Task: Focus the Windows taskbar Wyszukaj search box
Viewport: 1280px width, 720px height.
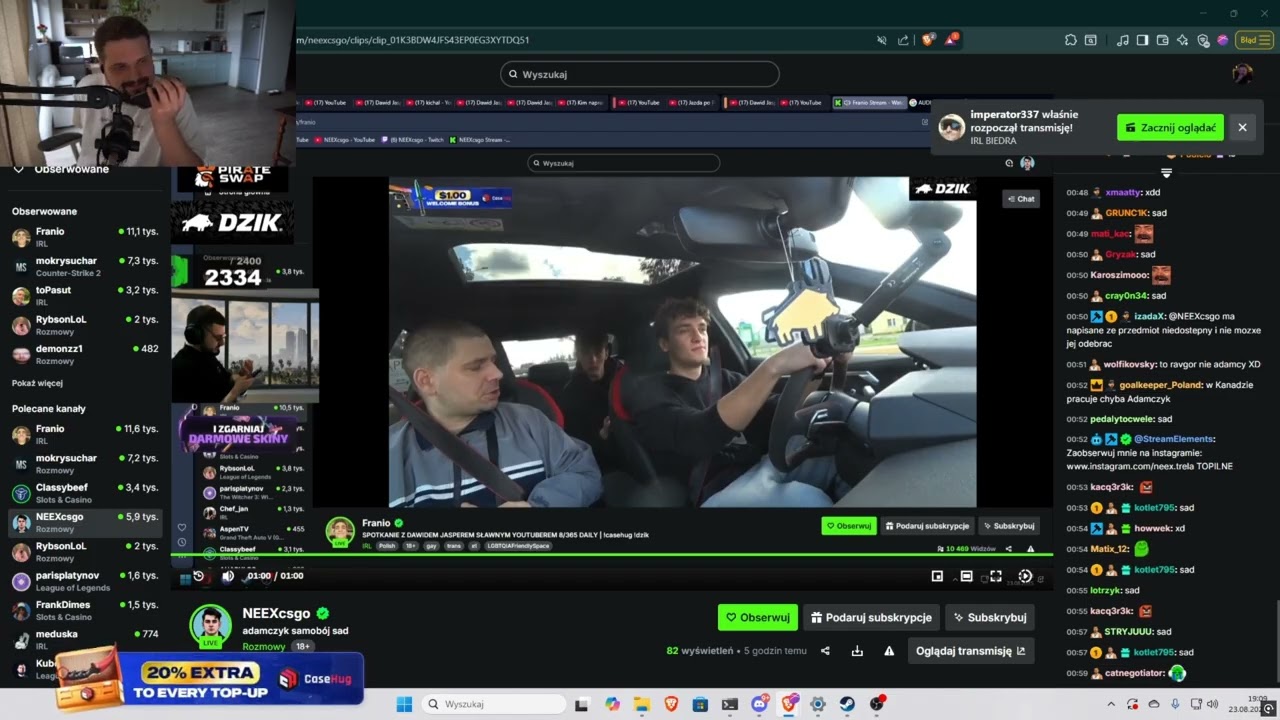Action: [x=493, y=704]
